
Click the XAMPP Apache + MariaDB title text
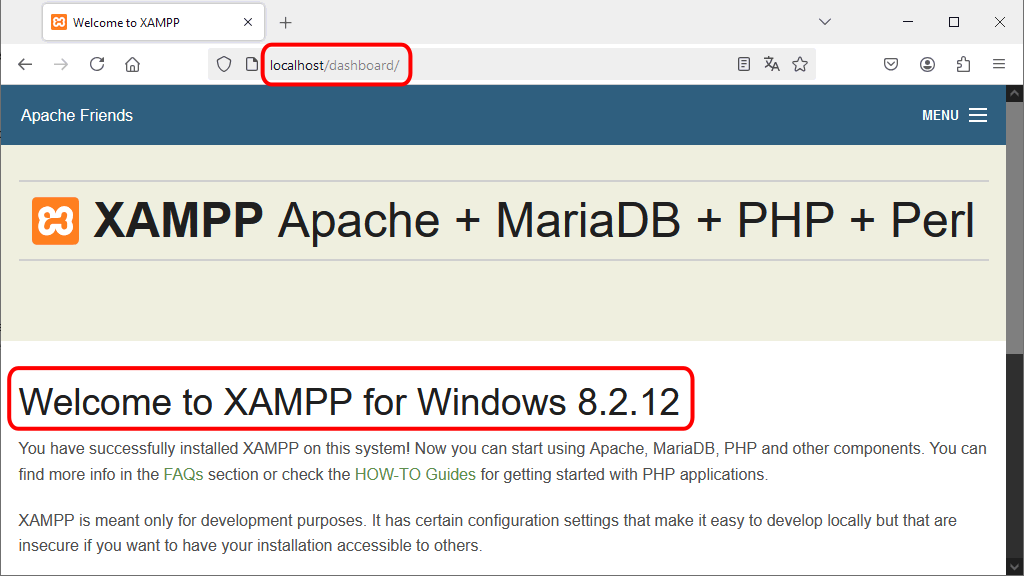534,221
